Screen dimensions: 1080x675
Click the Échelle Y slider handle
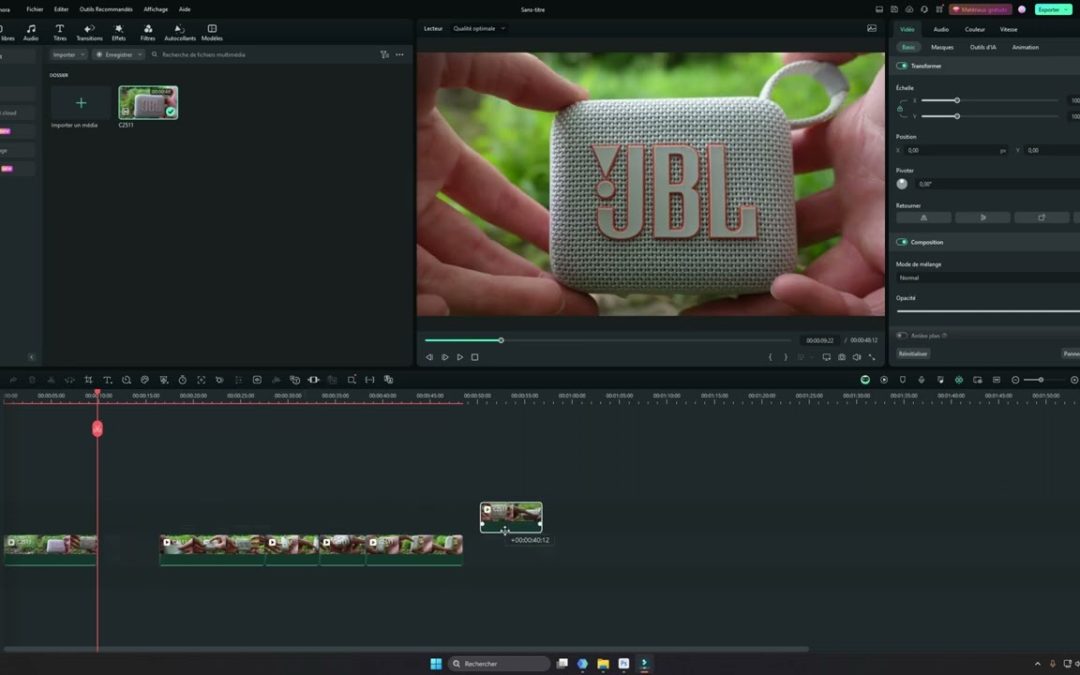click(x=957, y=116)
